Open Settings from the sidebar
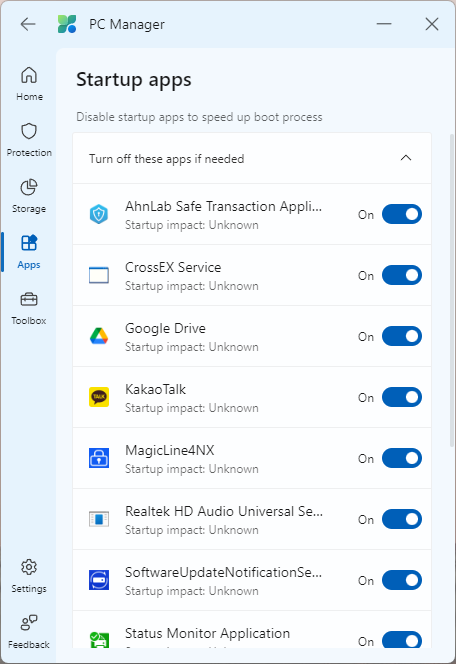This screenshot has height=664, width=456. click(x=29, y=575)
